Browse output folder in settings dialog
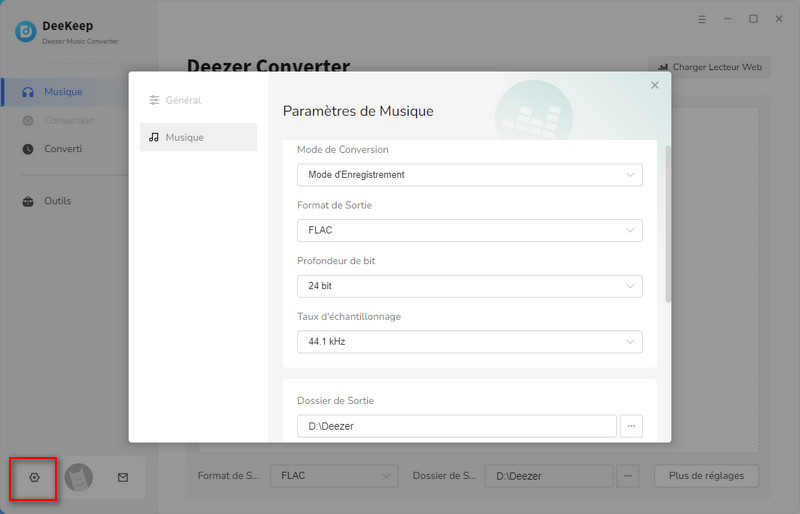Screen dimensions: 800x514 tap(631, 426)
